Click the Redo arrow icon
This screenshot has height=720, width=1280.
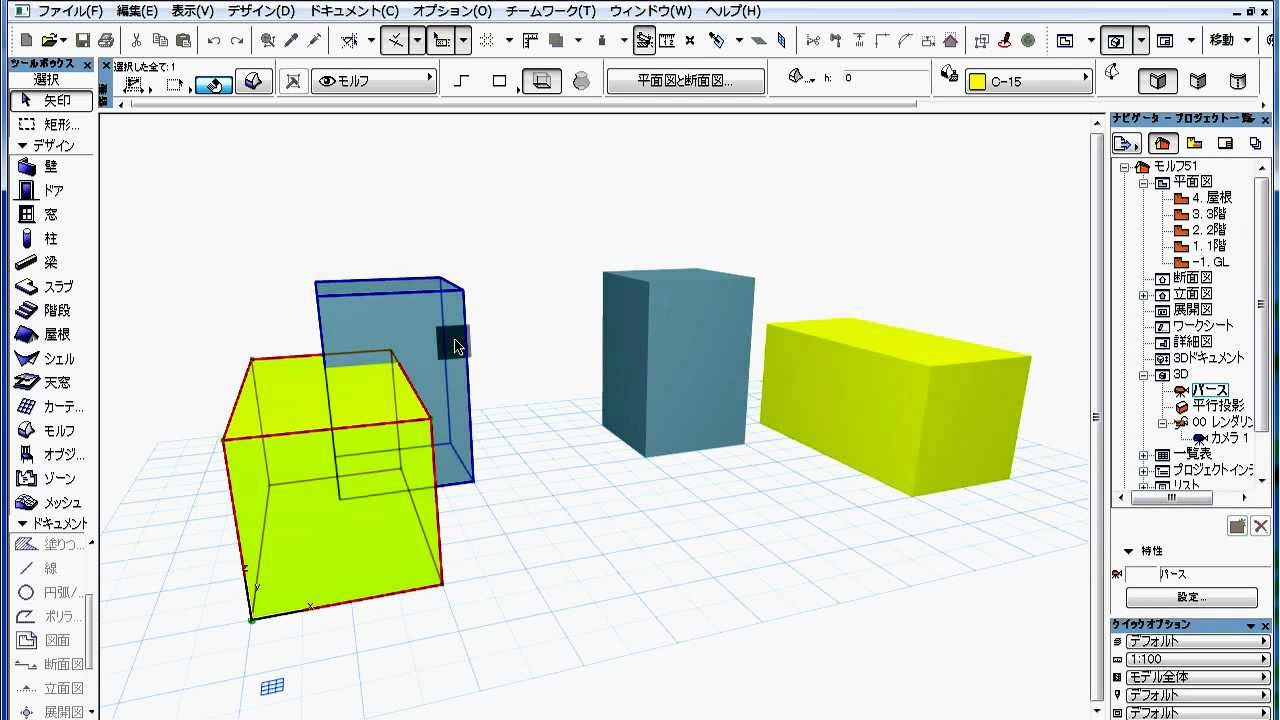(237, 41)
